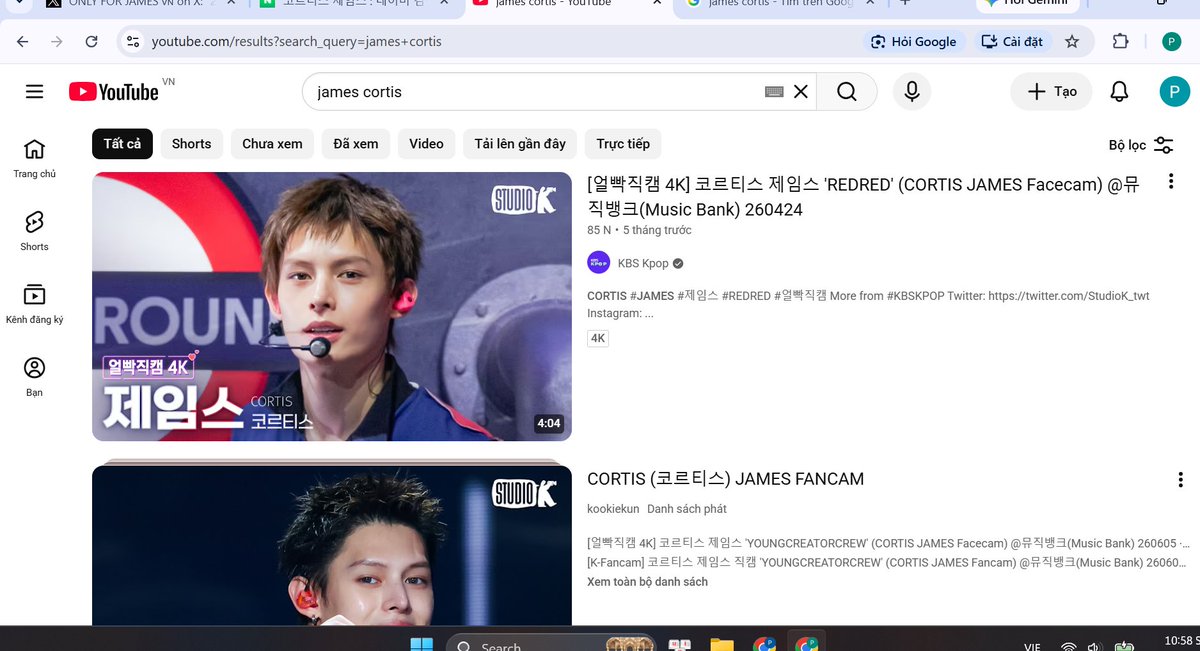Click the 4K badge under the first video

(598, 338)
